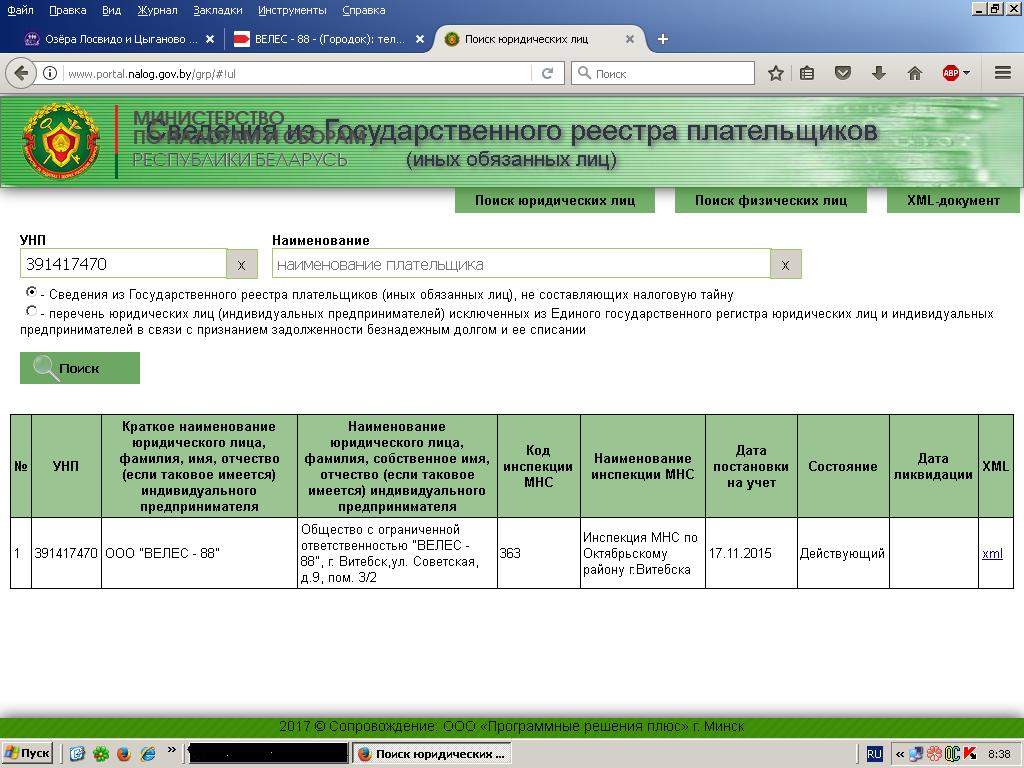Open the downloads arrow icon

(x=879, y=73)
